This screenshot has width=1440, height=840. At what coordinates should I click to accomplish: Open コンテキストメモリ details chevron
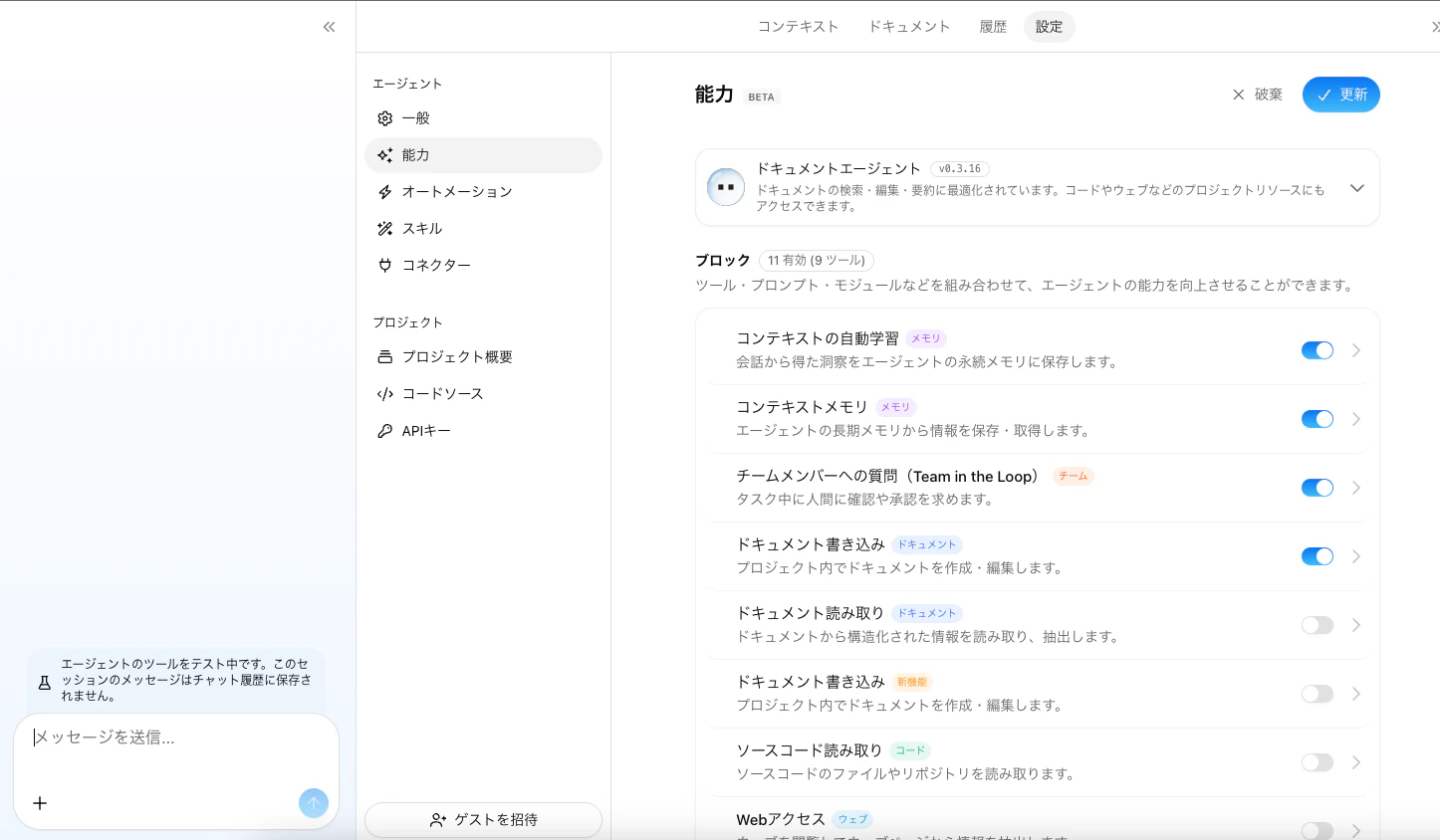[x=1356, y=419]
